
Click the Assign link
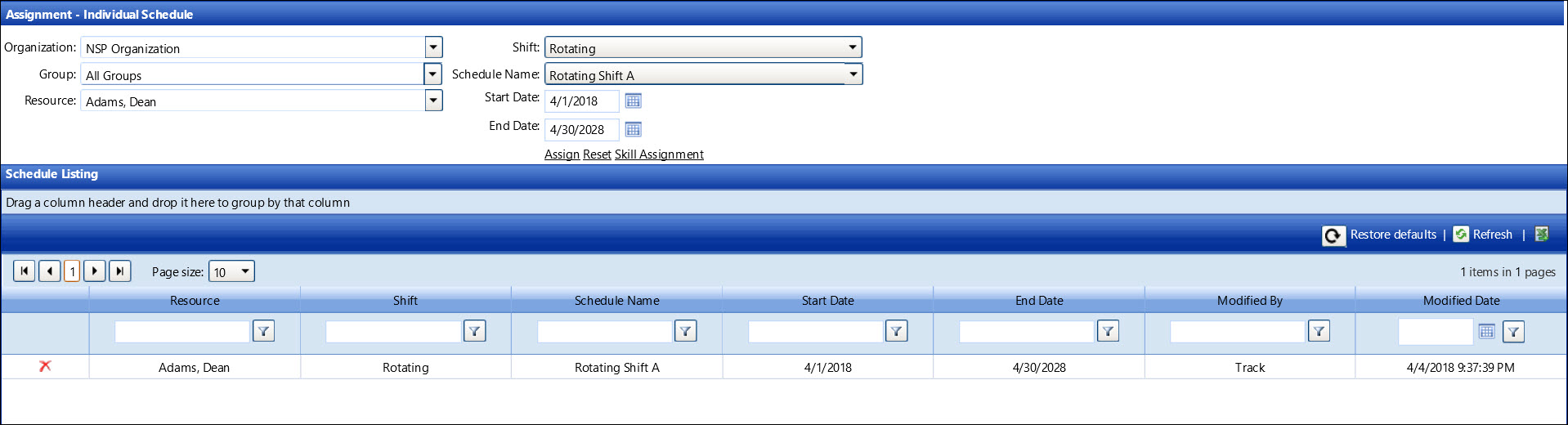(562, 154)
